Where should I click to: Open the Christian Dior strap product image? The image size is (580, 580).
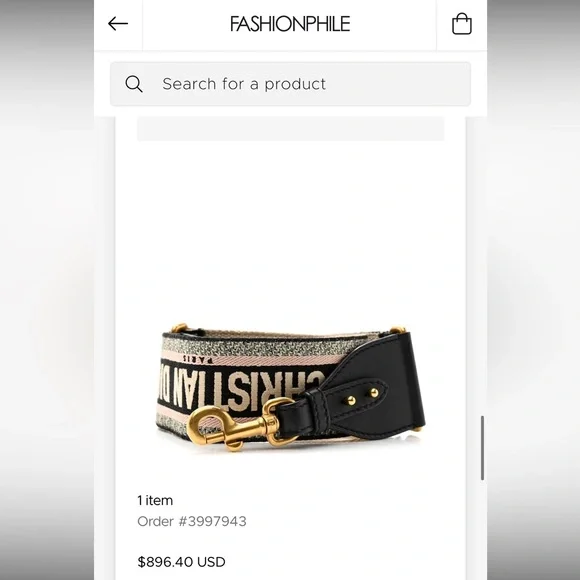coord(290,387)
